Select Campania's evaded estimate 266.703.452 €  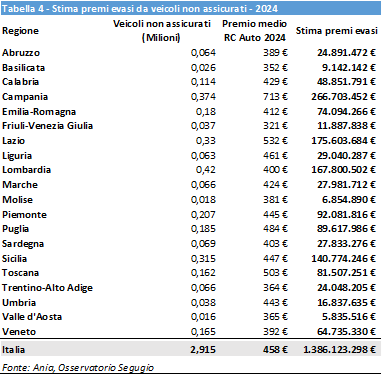pos(343,97)
